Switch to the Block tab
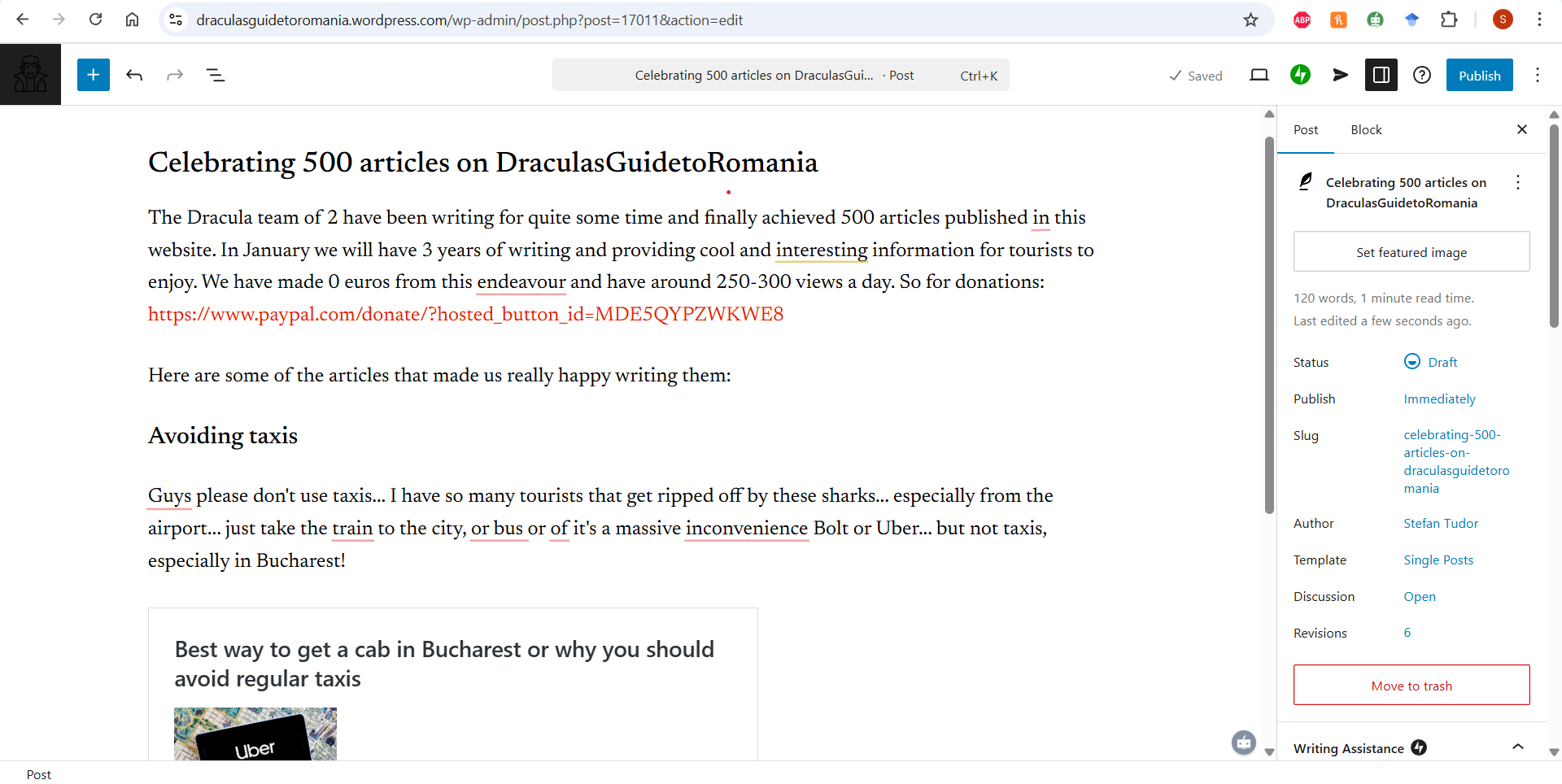The width and height of the screenshot is (1562, 784). [1366, 129]
